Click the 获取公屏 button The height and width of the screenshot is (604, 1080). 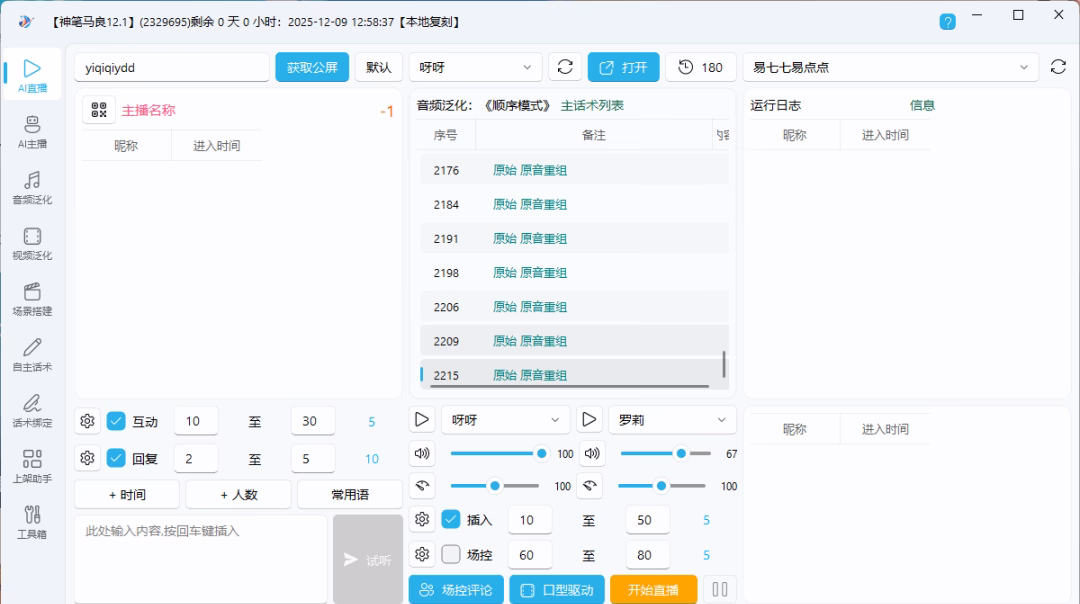click(x=312, y=67)
